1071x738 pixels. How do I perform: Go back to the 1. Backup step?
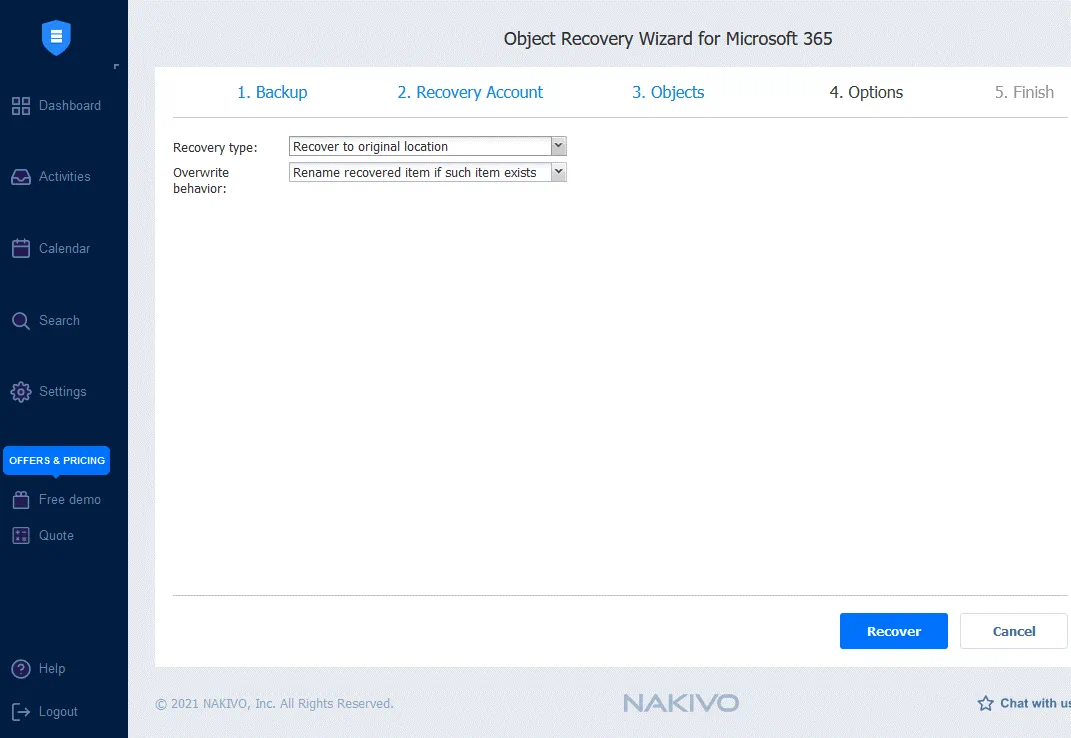[x=272, y=92]
